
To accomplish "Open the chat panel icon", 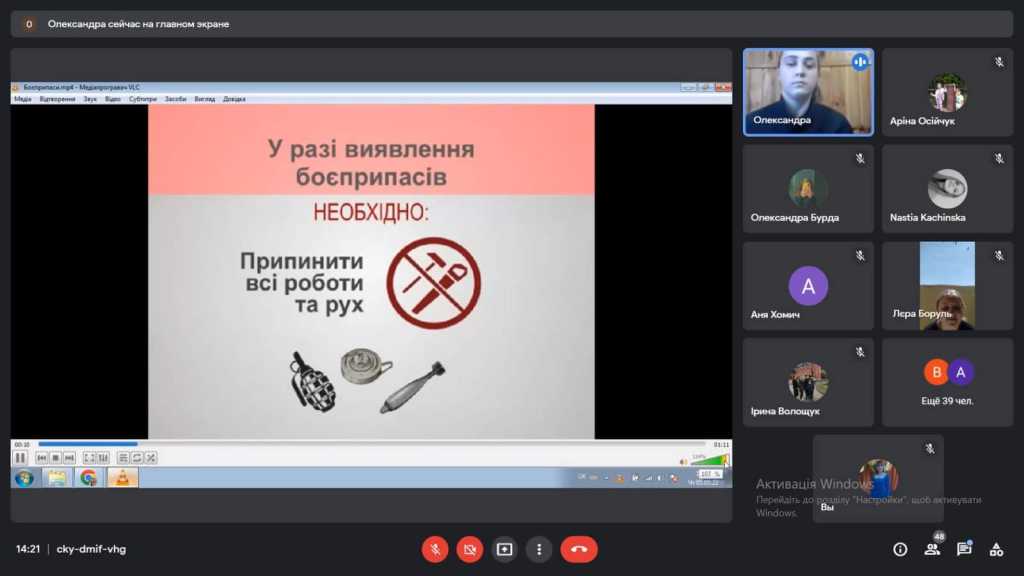I will point(964,549).
